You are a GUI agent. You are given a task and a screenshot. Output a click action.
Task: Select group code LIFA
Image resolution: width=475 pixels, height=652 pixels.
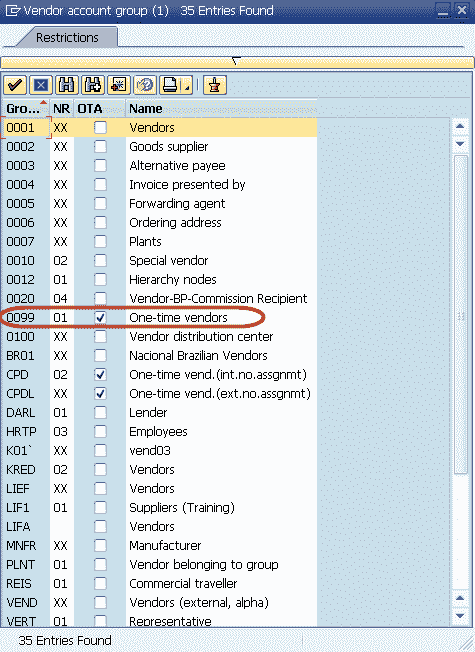coord(18,526)
